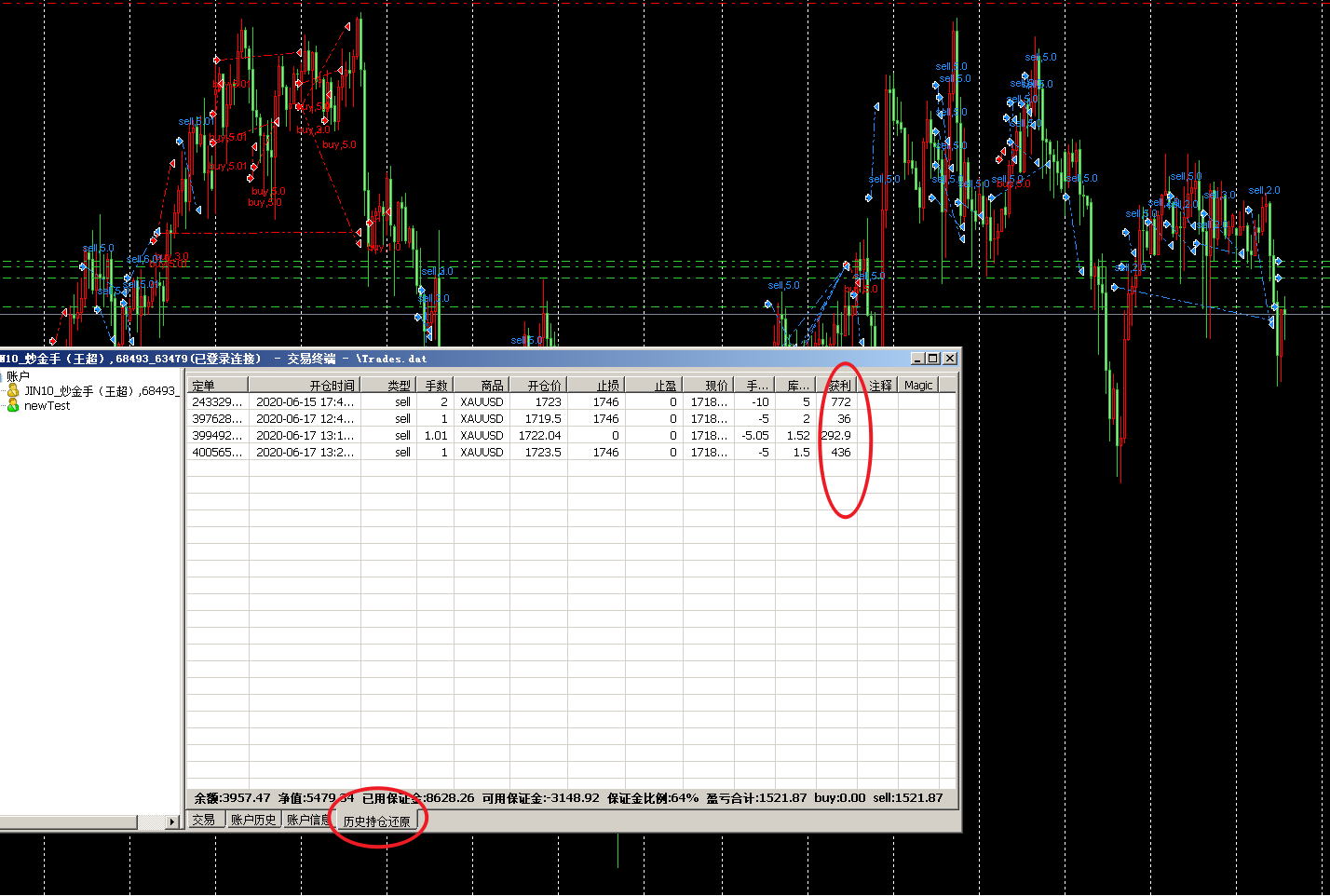The height and width of the screenshot is (896, 1330).
Task: Sort by the 开仓价 column header
Action: point(538,385)
